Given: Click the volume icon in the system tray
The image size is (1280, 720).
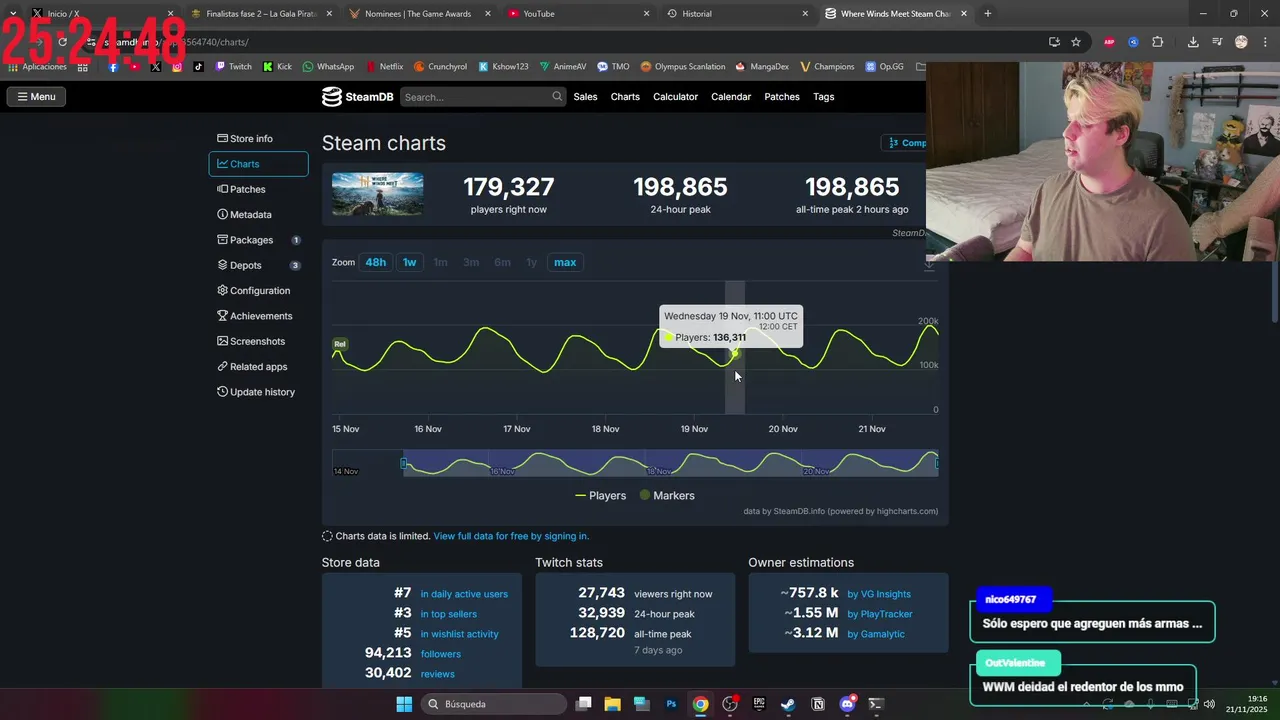Looking at the screenshot, I should click(1209, 704).
